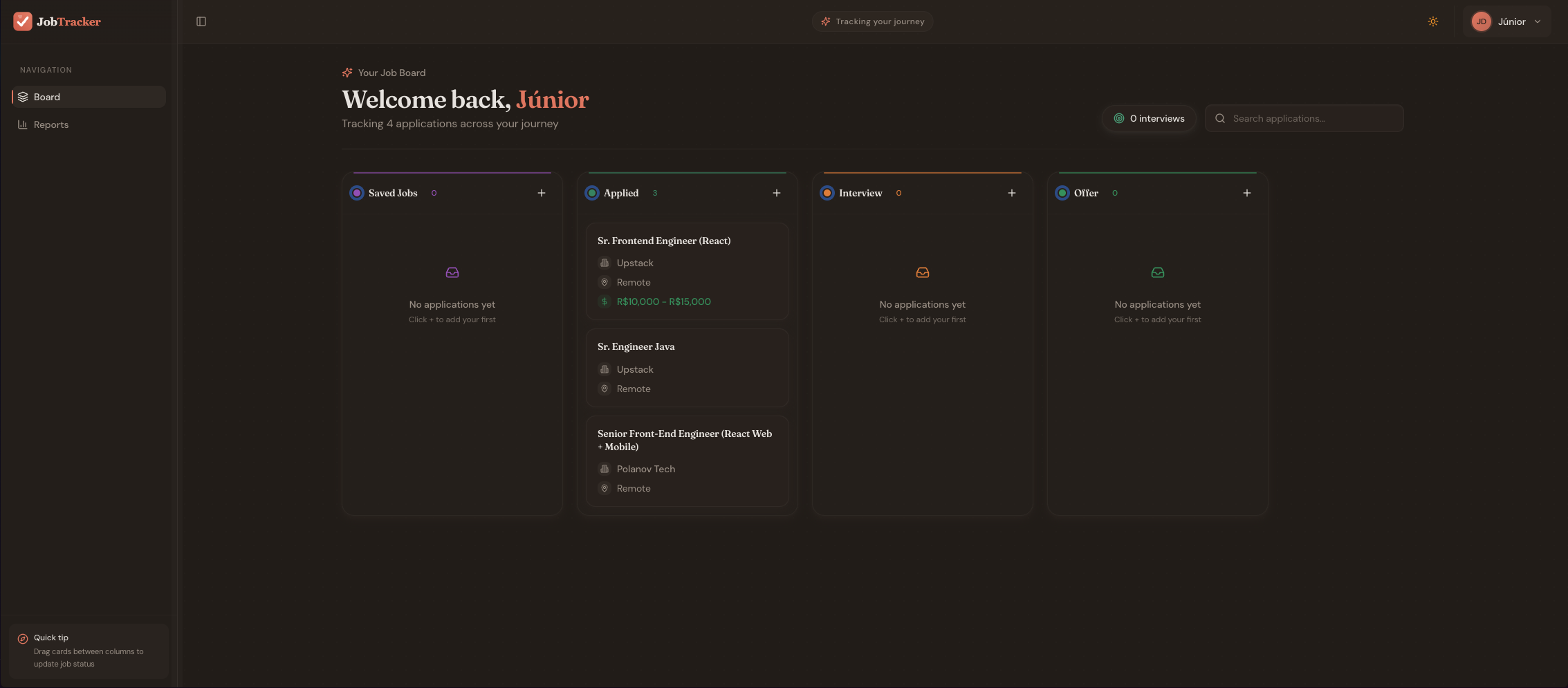Viewport: 1568px width, 688px height.
Task: Toggle the Offer column status indicator
Action: point(1062,193)
